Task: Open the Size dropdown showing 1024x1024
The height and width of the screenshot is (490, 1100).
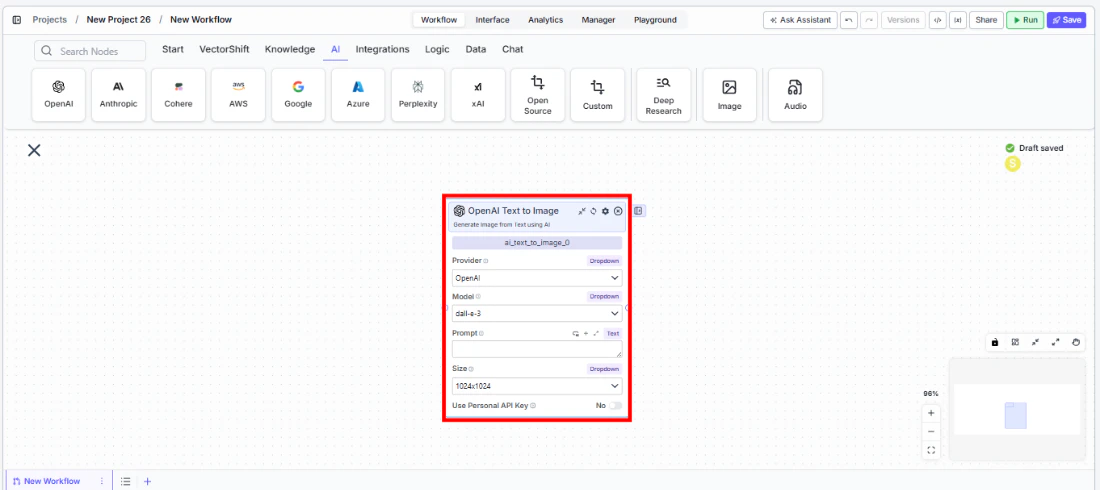Action: [x=537, y=386]
